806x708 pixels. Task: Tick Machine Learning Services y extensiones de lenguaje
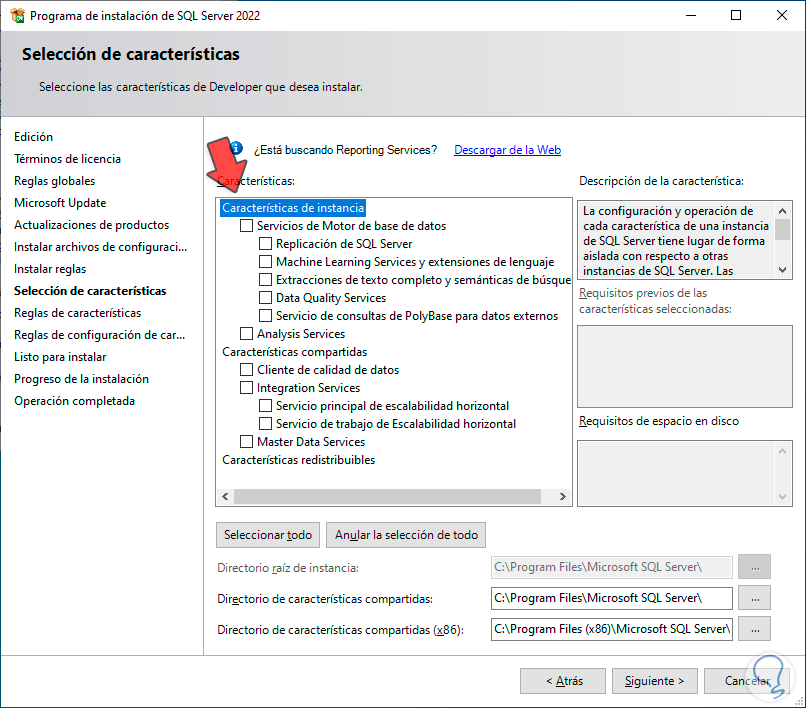tap(265, 262)
